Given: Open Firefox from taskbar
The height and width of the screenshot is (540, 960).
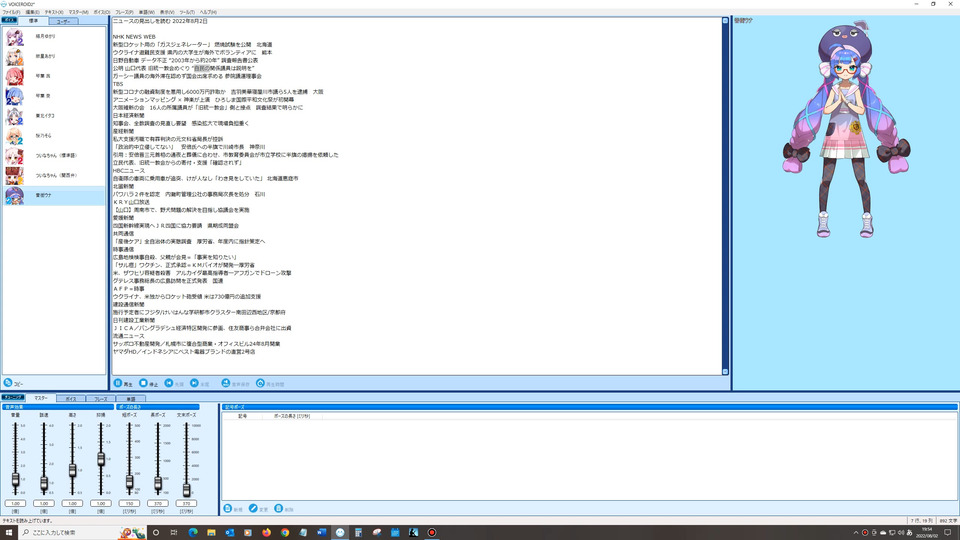Looking at the screenshot, I should point(266,533).
